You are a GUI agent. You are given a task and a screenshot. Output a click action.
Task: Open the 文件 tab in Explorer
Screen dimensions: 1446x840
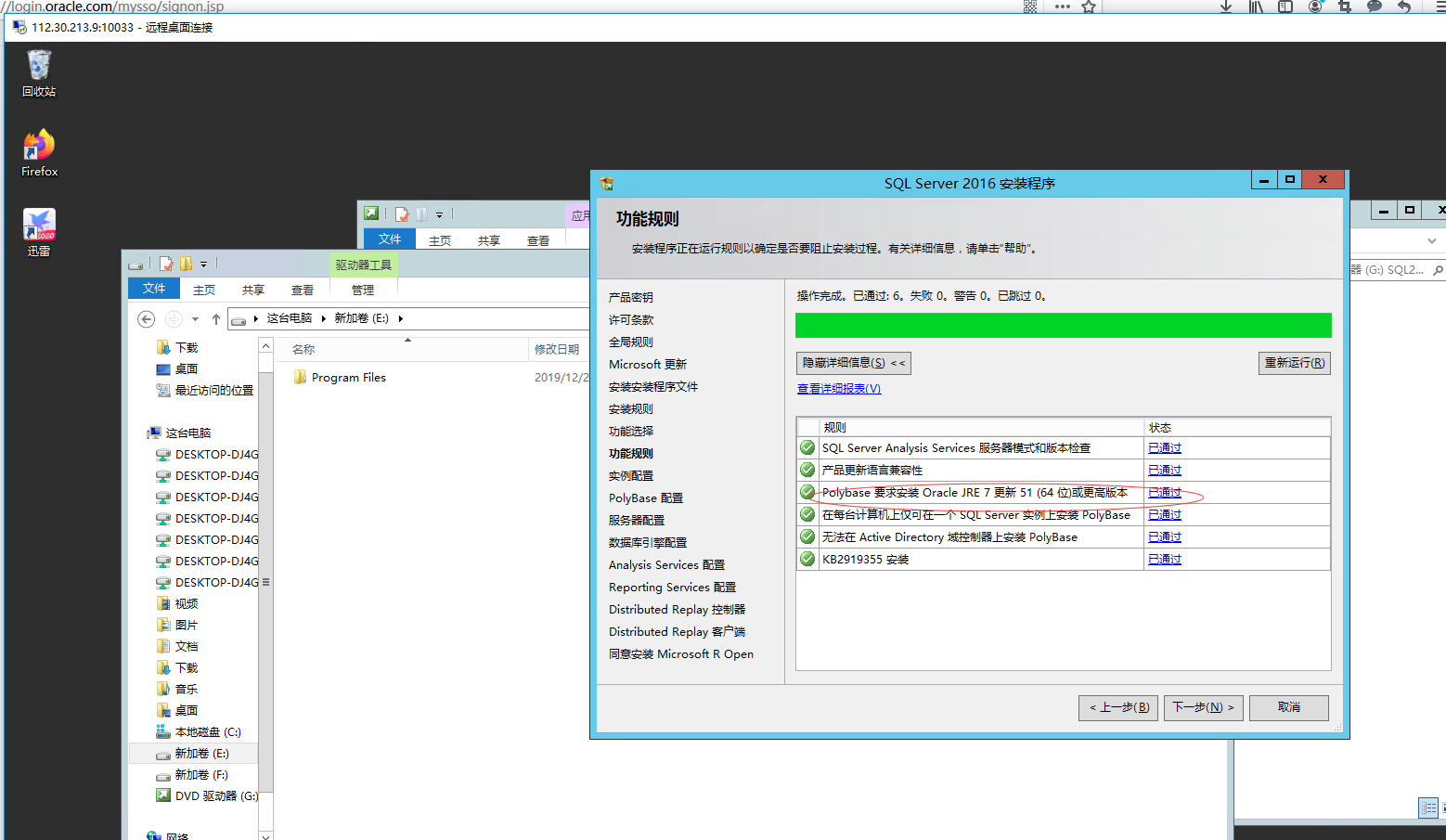tap(154, 289)
